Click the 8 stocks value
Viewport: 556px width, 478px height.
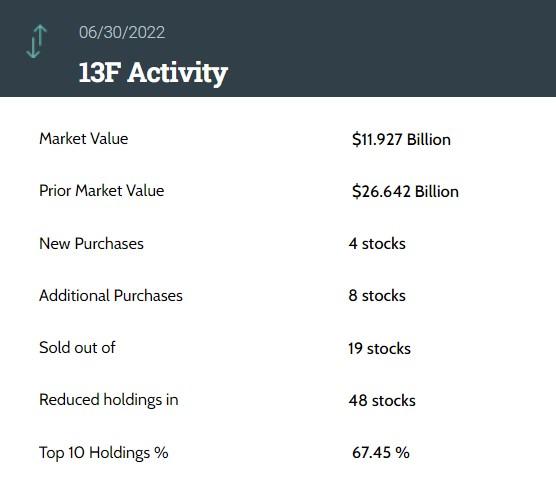(377, 296)
